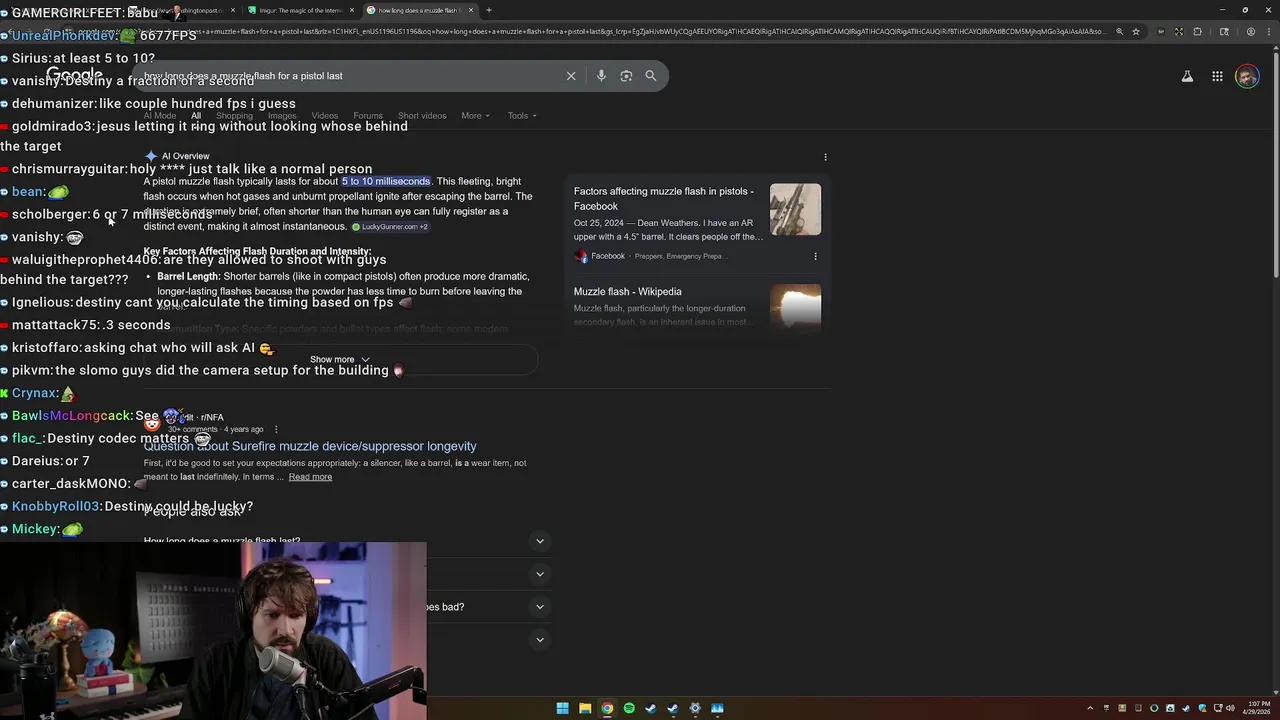Switch to AI Mode search tab

point(160,116)
